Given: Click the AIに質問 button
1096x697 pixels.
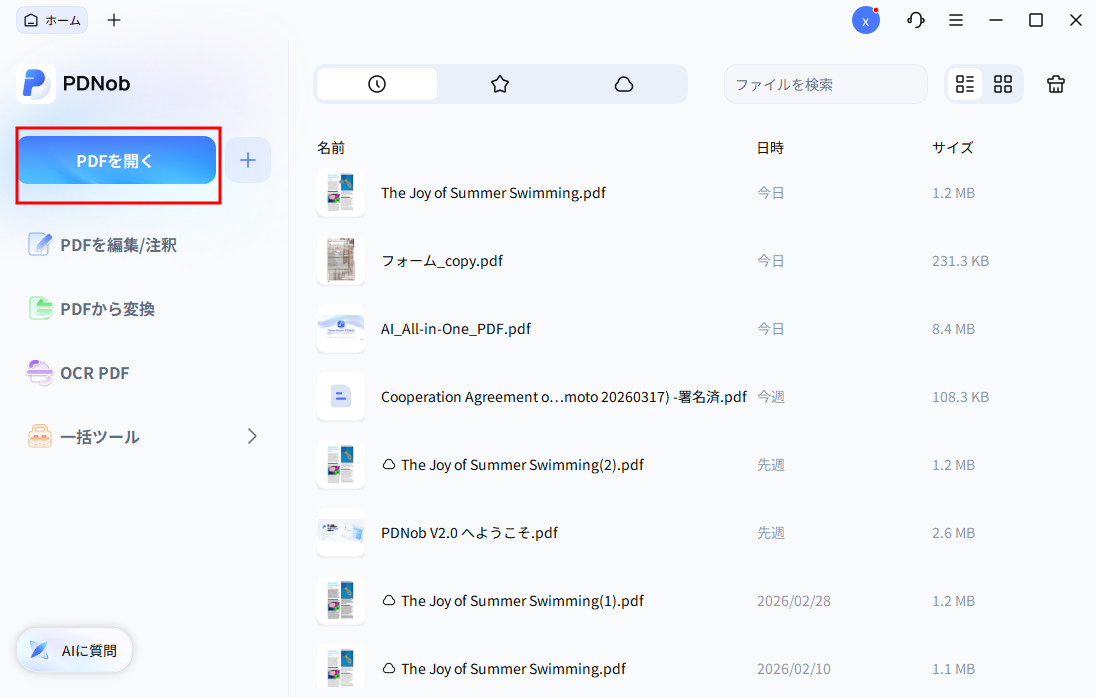Looking at the screenshot, I should [75, 650].
